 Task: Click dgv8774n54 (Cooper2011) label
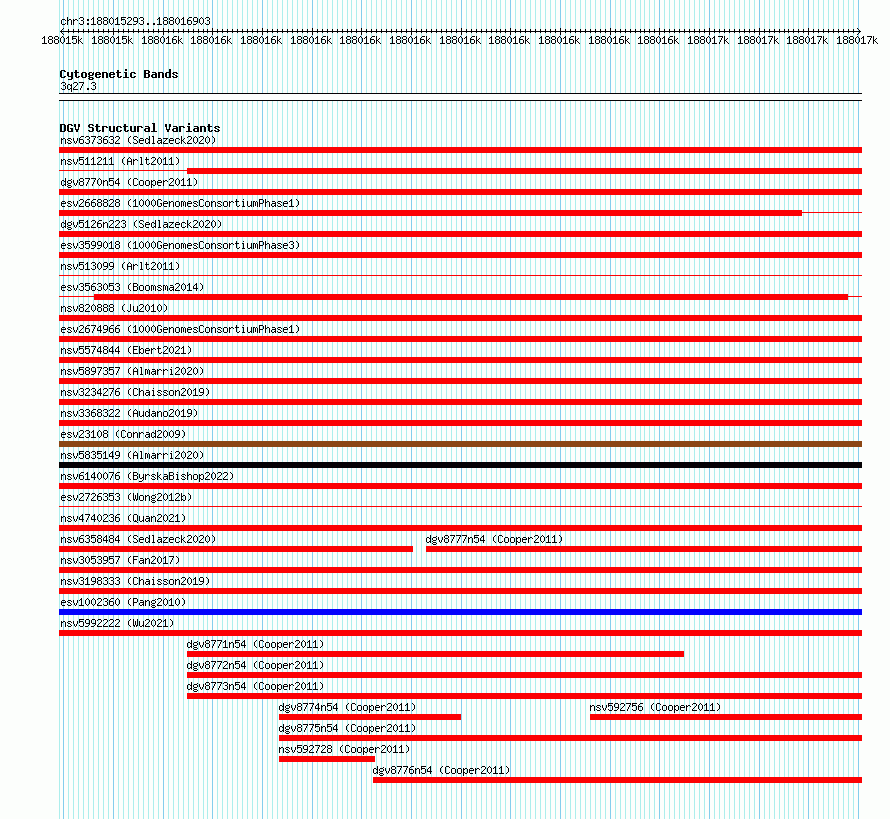pos(347,707)
